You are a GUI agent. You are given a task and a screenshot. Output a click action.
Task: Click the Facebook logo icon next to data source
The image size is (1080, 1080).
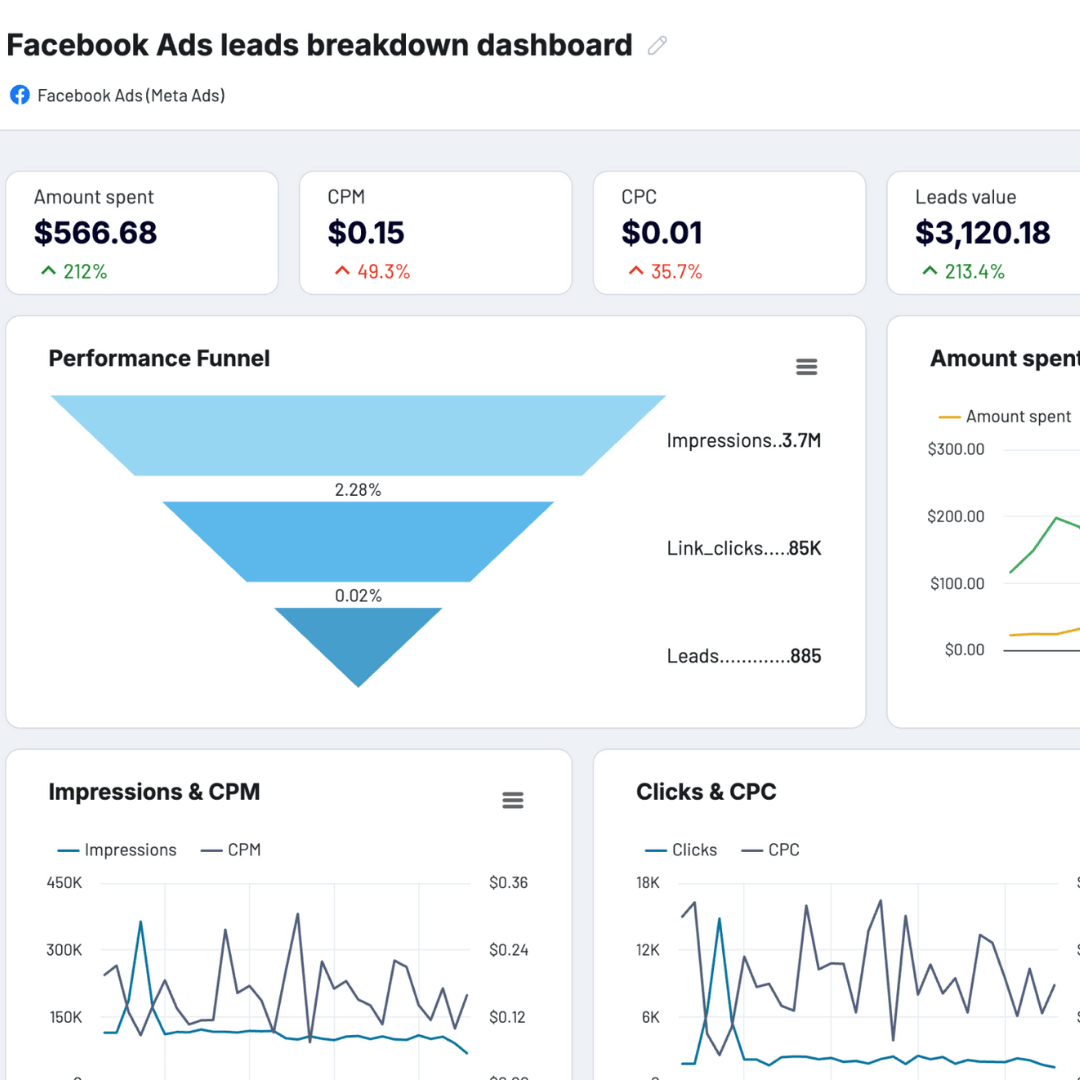[x=18, y=95]
